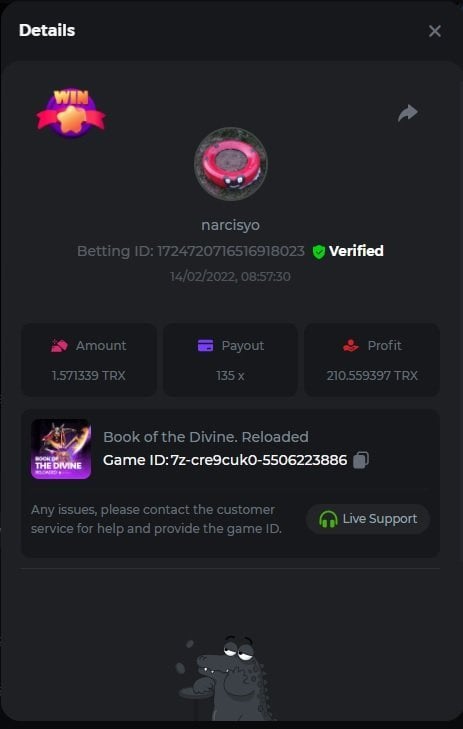Click the username narcisyo

pos(231,225)
